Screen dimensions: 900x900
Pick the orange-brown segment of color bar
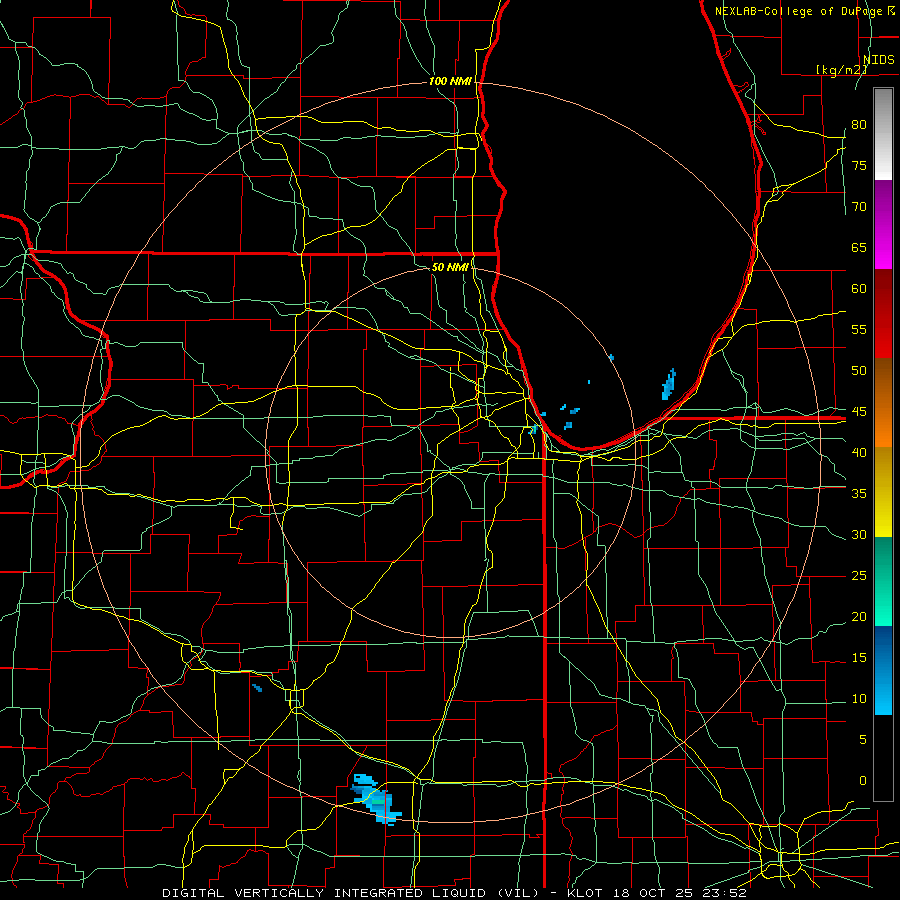tap(883, 403)
